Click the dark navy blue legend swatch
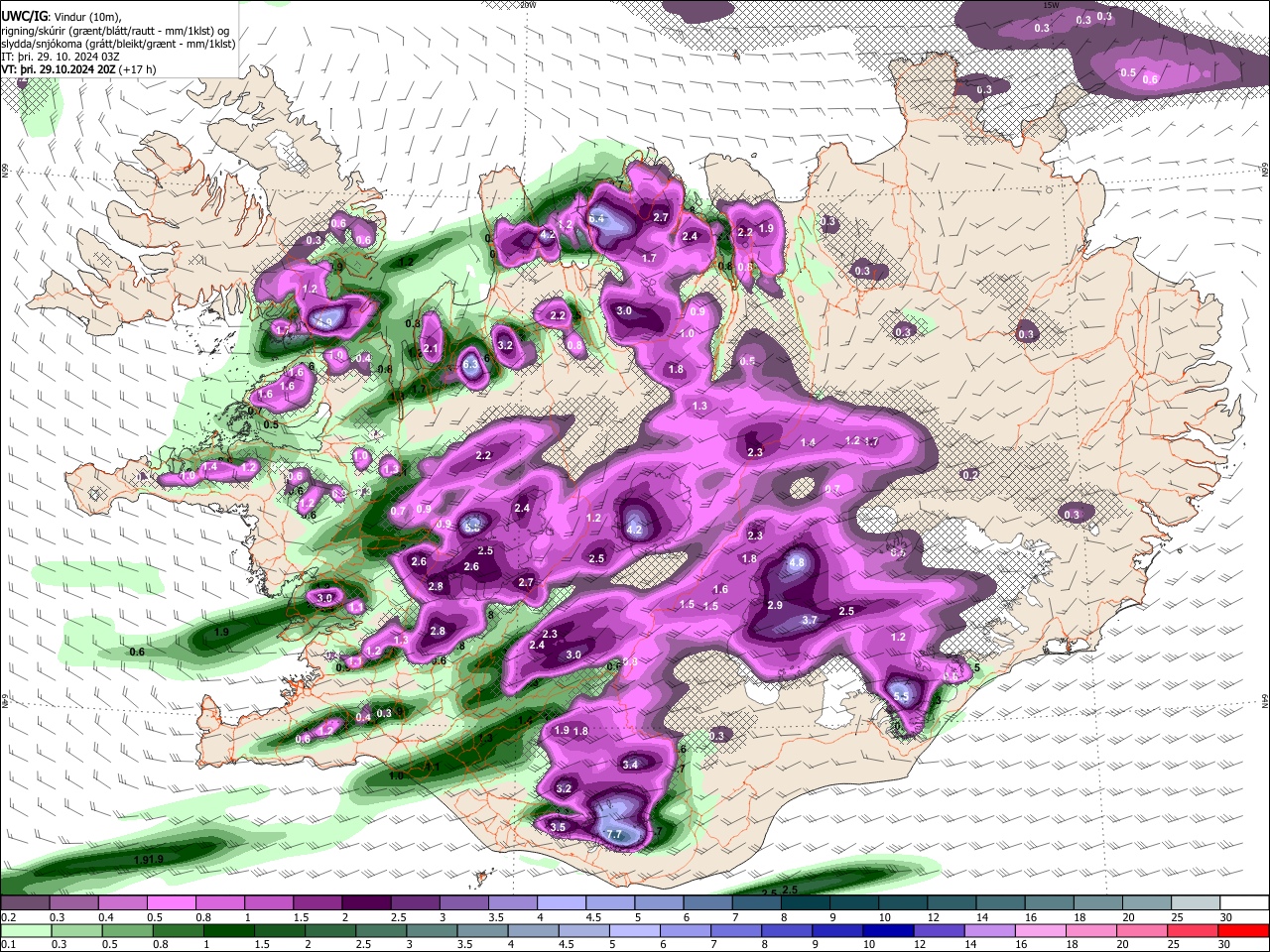The image size is (1270, 952). point(887,930)
